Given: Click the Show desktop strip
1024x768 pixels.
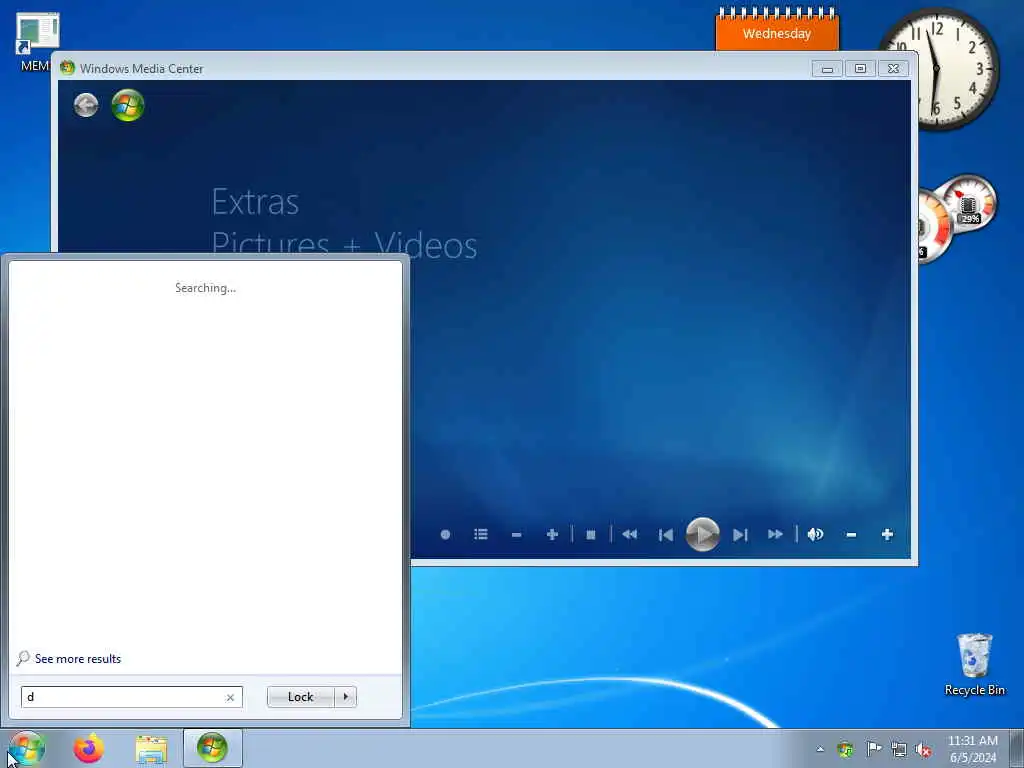Looking at the screenshot, I should (x=1017, y=749).
